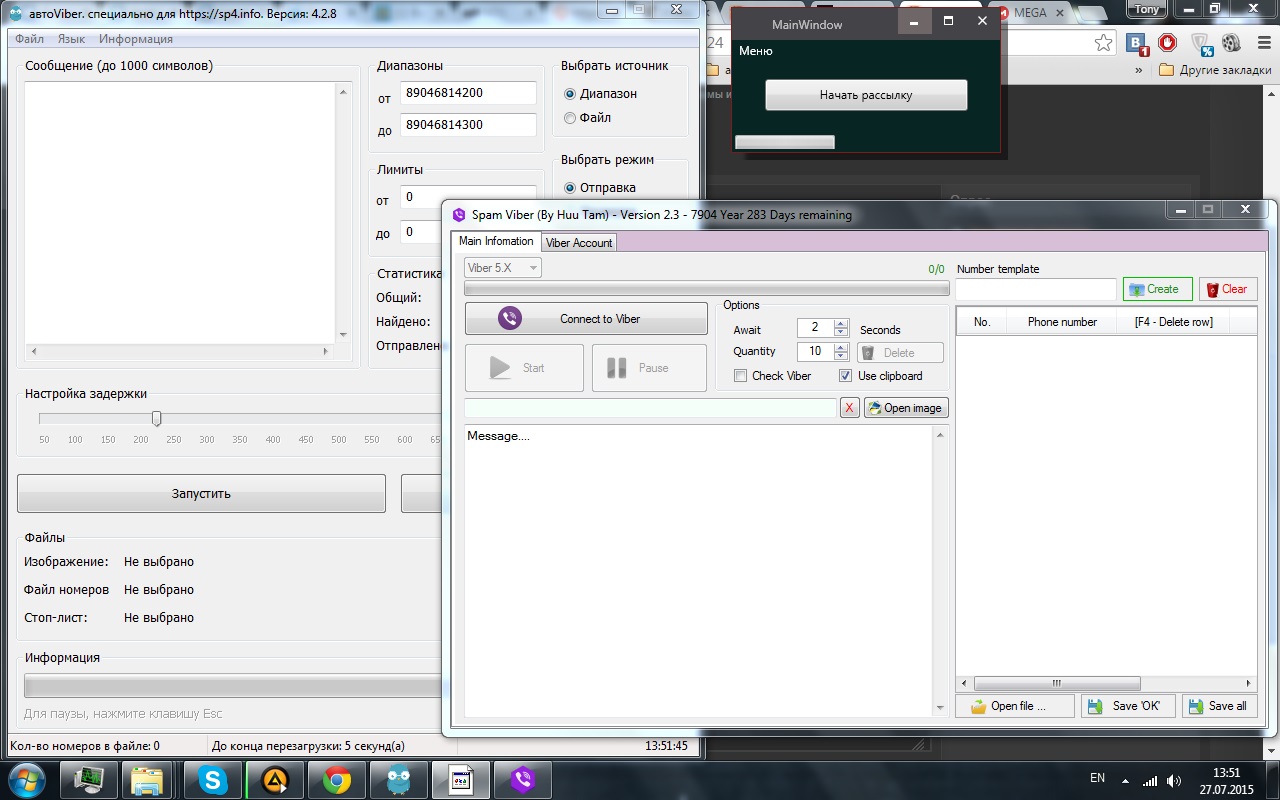The image size is (1280, 800).
Task: Open the Язык menu
Action: coord(71,39)
